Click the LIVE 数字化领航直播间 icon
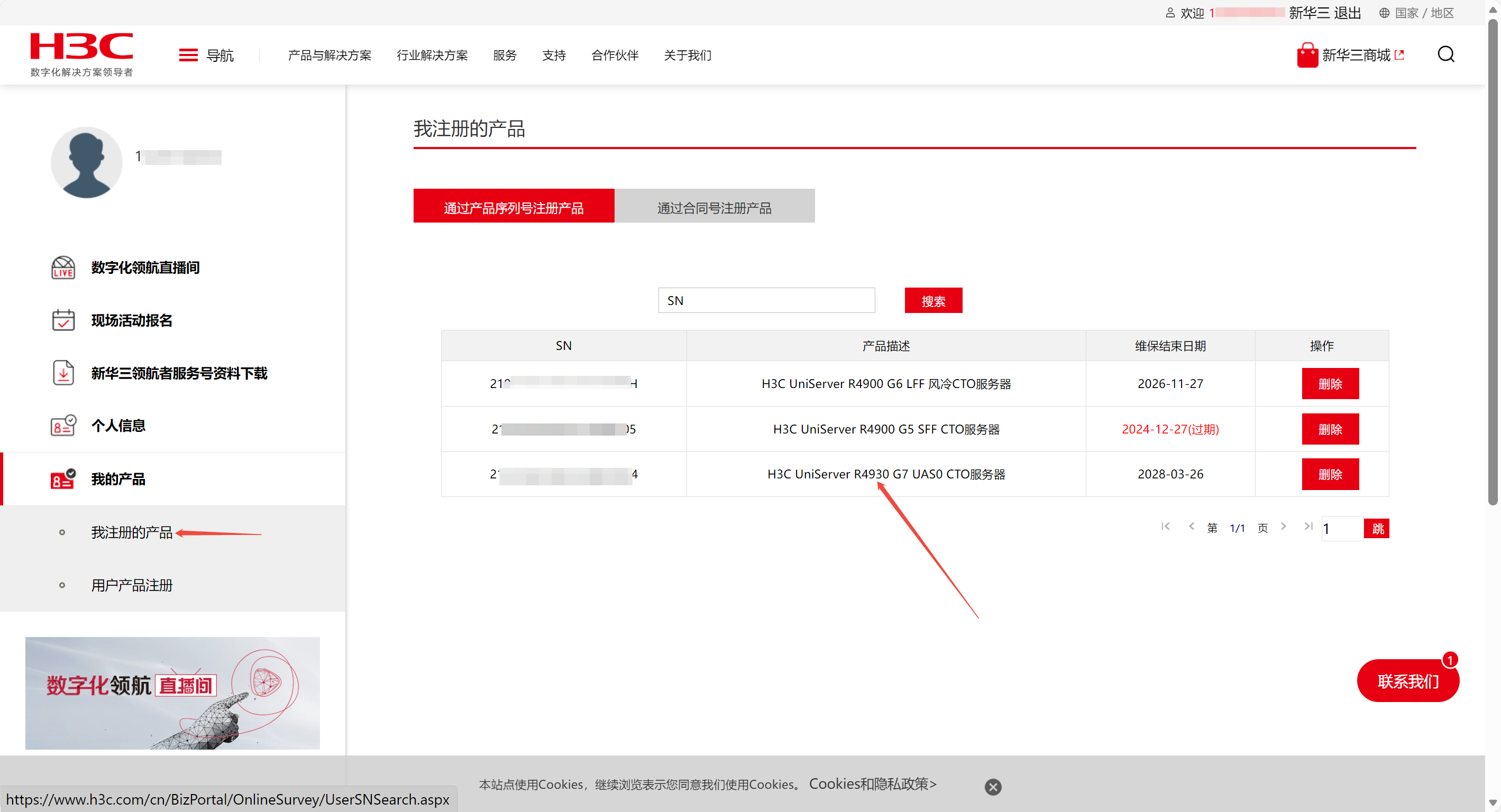The image size is (1501, 812). pos(63,267)
